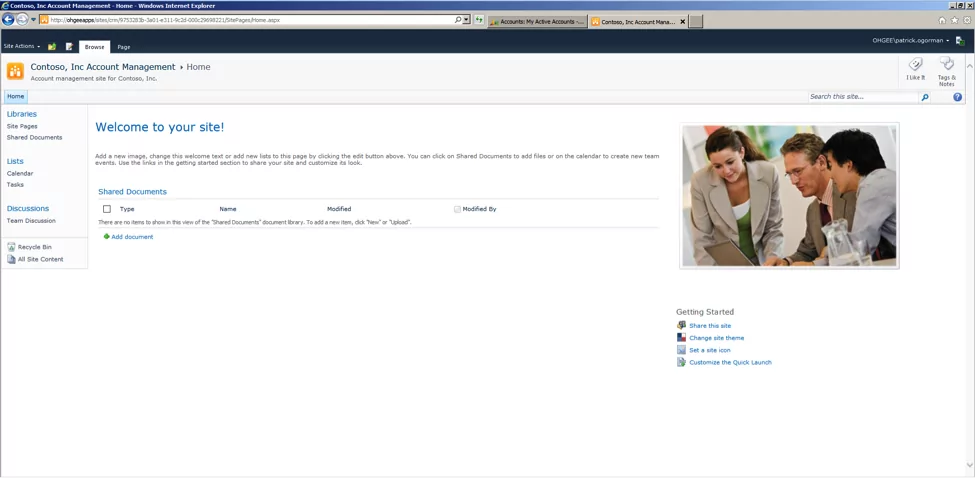Open the Lists heading link
Viewport: 975px width, 478px height.
(x=15, y=161)
